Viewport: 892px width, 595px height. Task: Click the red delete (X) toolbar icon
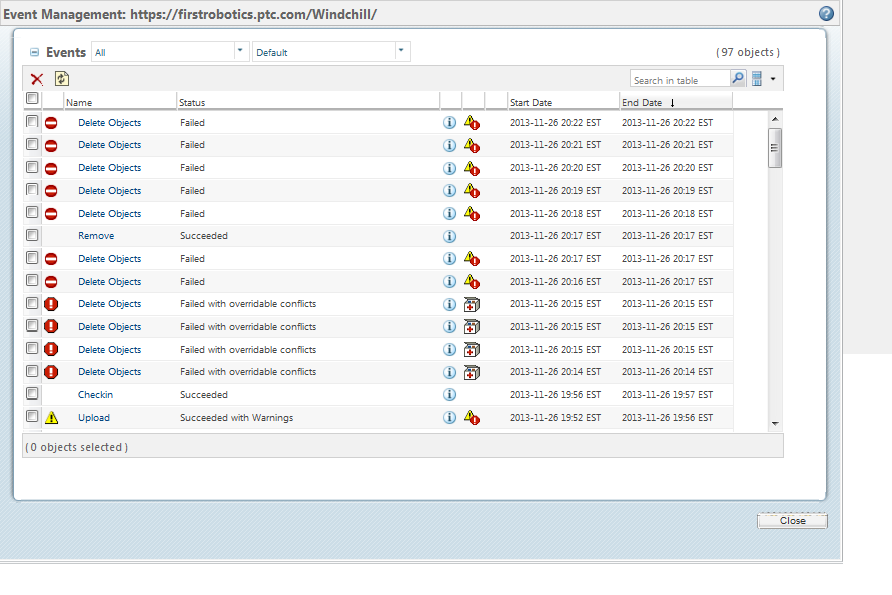tap(37, 79)
